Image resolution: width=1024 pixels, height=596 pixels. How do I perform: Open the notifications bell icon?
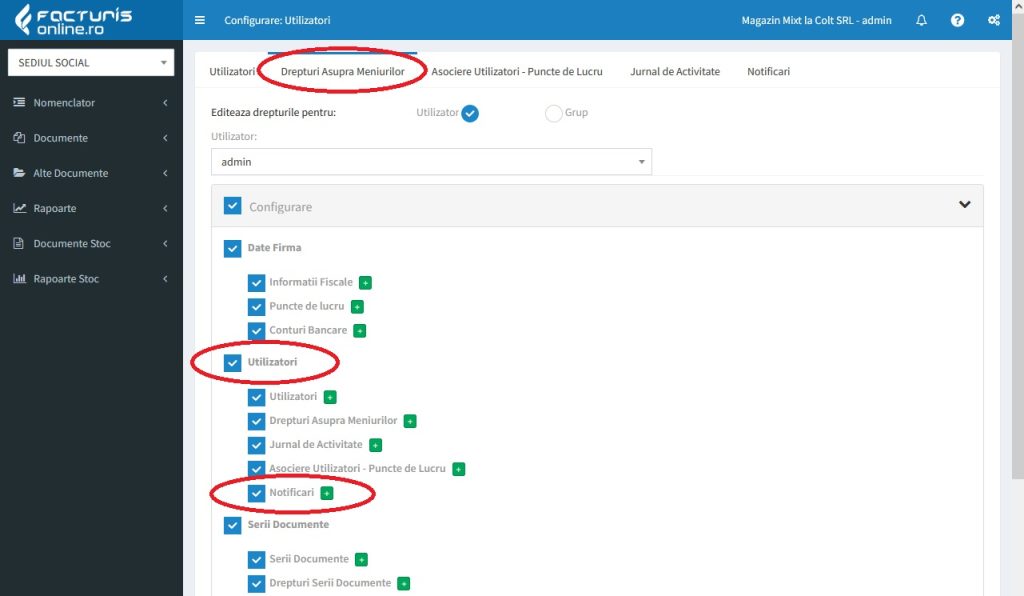[921, 20]
